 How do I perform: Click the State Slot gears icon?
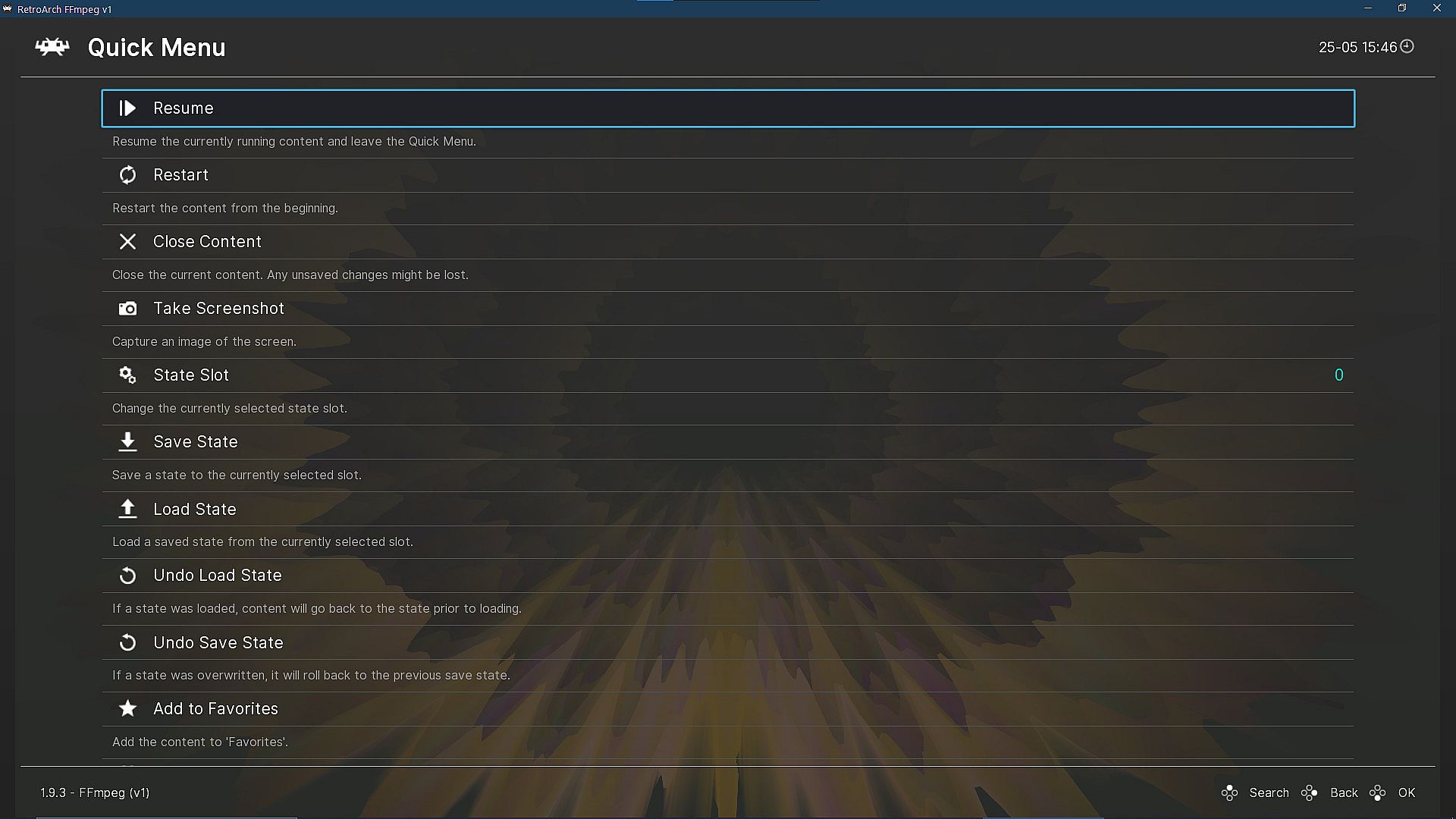[127, 375]
